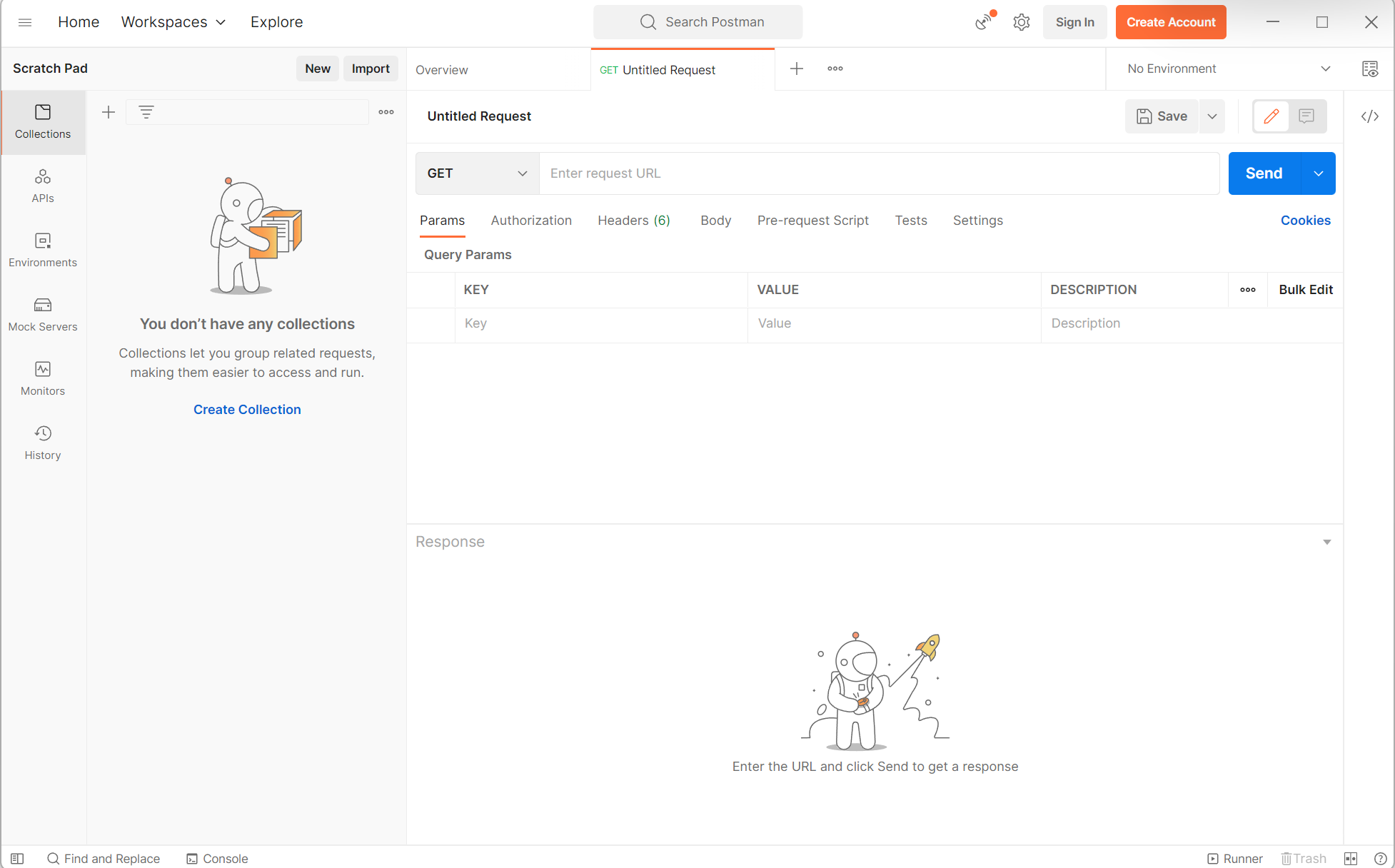Open the Code snippet panel icon
1395x868 pixels.
click(1369, 116)
